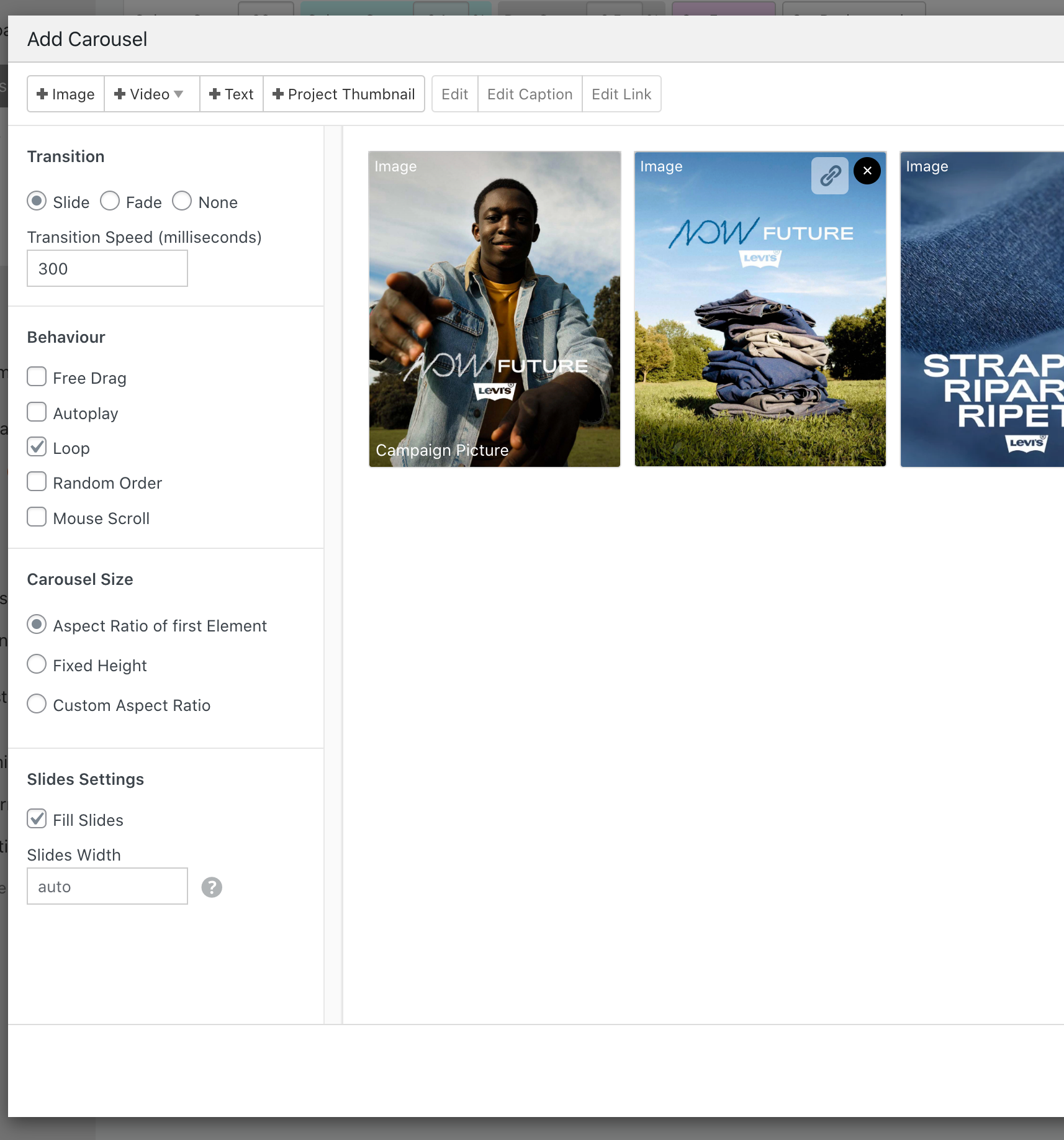
Task: Select the Fade transition radio button
Action: click(110, 201)
